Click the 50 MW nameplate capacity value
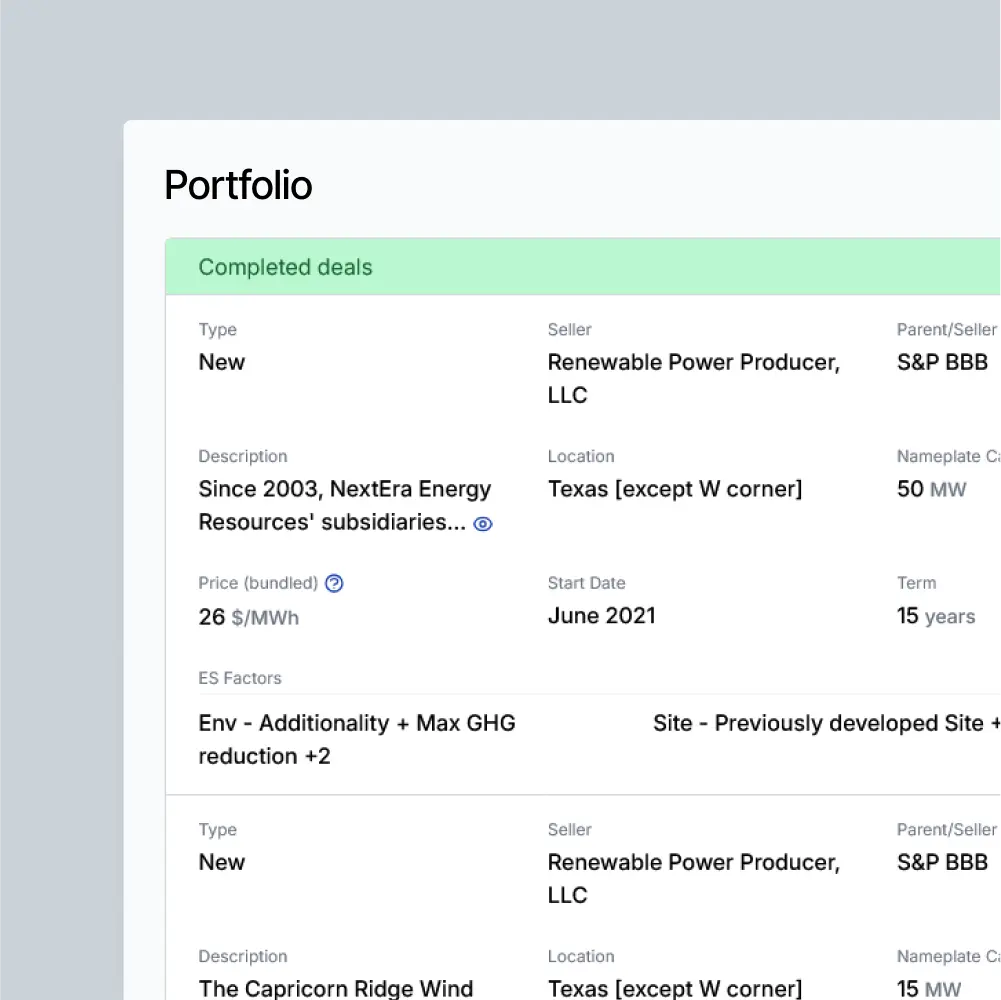 pyautogui.click(x=931, y=489)
